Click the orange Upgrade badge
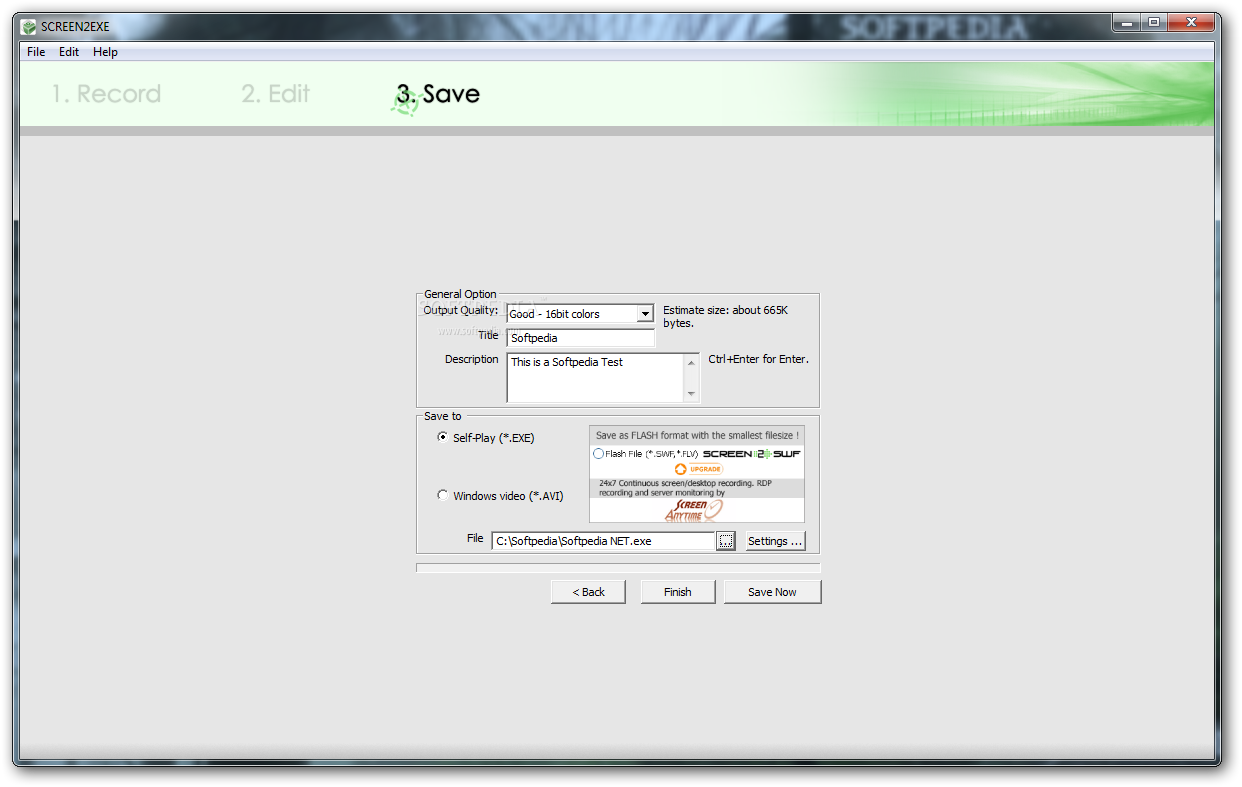The image size is (1242, 787). pyautogui.click(x=698, y=469)
